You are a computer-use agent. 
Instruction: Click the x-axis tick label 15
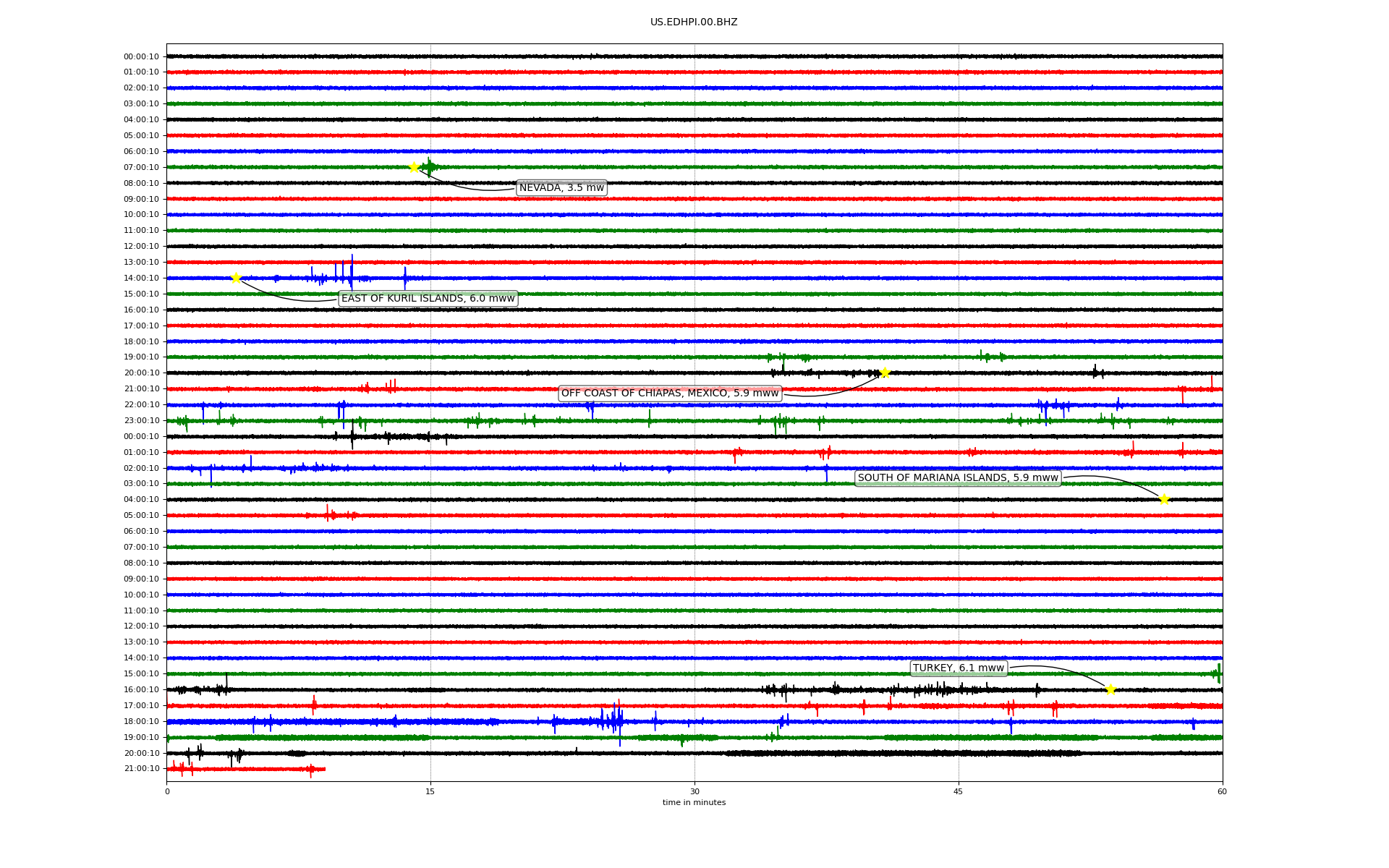430,791
